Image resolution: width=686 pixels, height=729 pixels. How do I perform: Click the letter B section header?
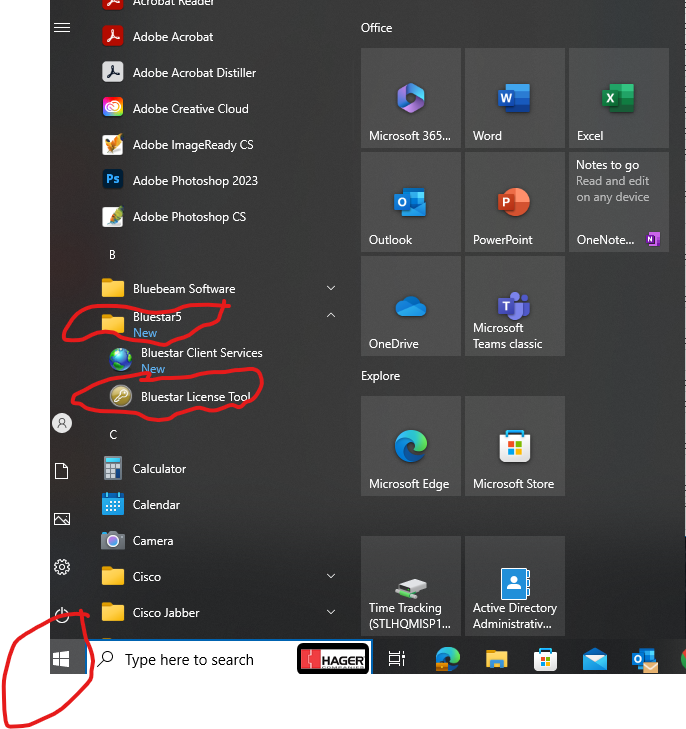click(112, 255)
